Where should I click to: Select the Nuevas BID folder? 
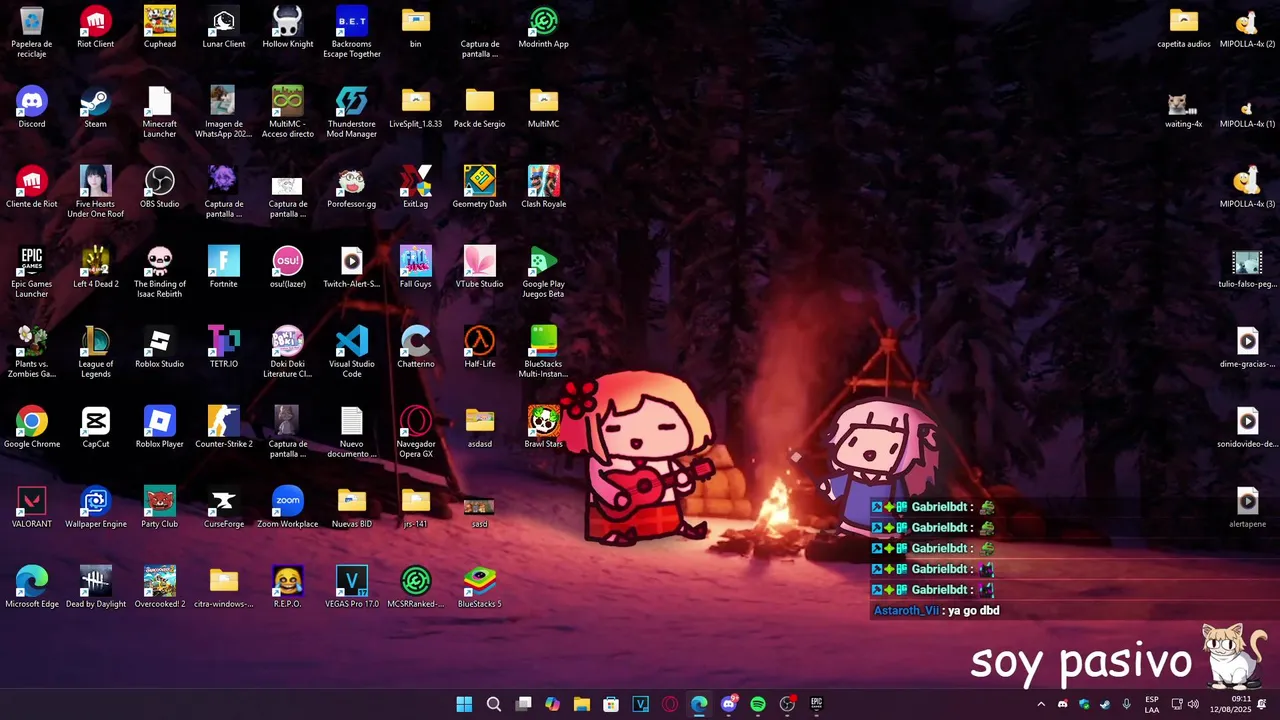[x=352, y=507]
